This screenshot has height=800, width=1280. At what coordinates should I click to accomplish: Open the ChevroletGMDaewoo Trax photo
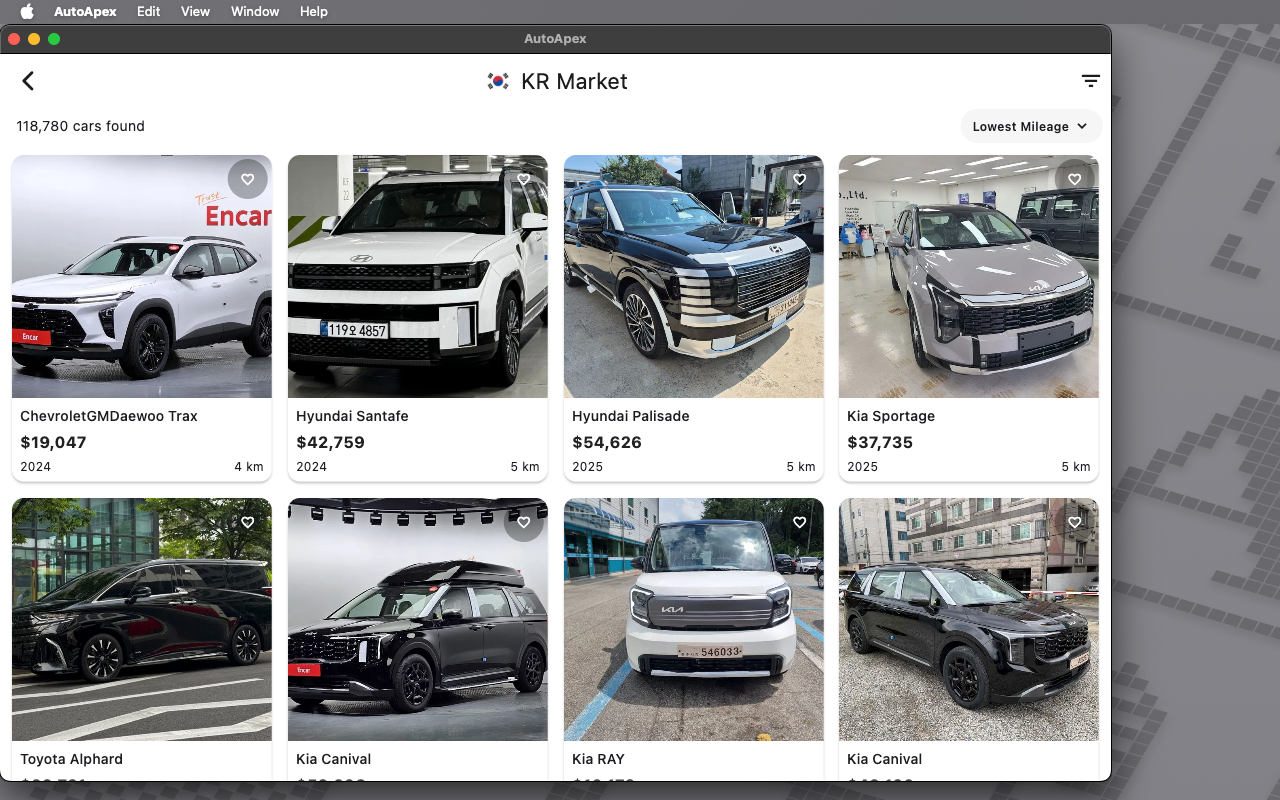[142, 276]
